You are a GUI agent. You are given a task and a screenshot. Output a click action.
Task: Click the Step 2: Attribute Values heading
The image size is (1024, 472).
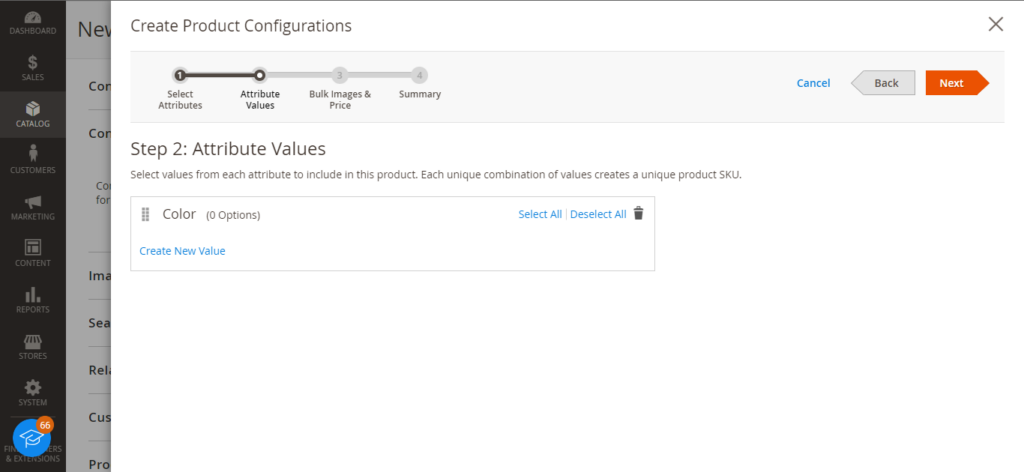pyautogui.click(x=228, y=149)
